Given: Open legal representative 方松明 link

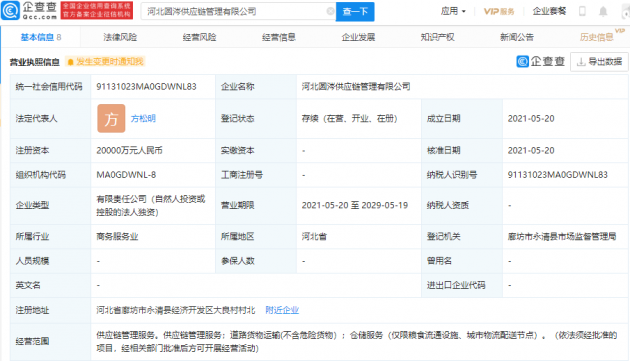Looking at the screenshot, I should [143, 119].
